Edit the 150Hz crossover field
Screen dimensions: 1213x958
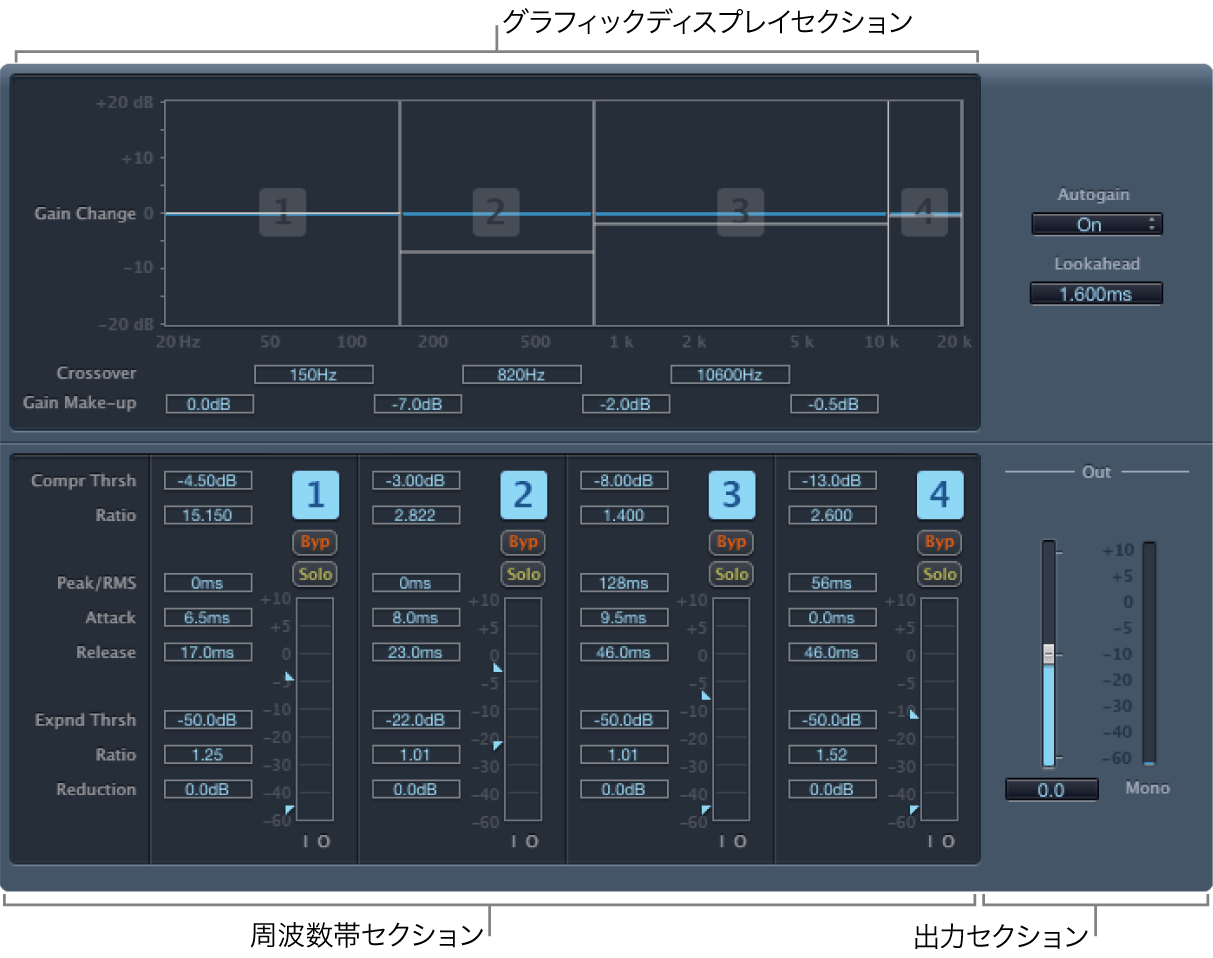point(313,374)
